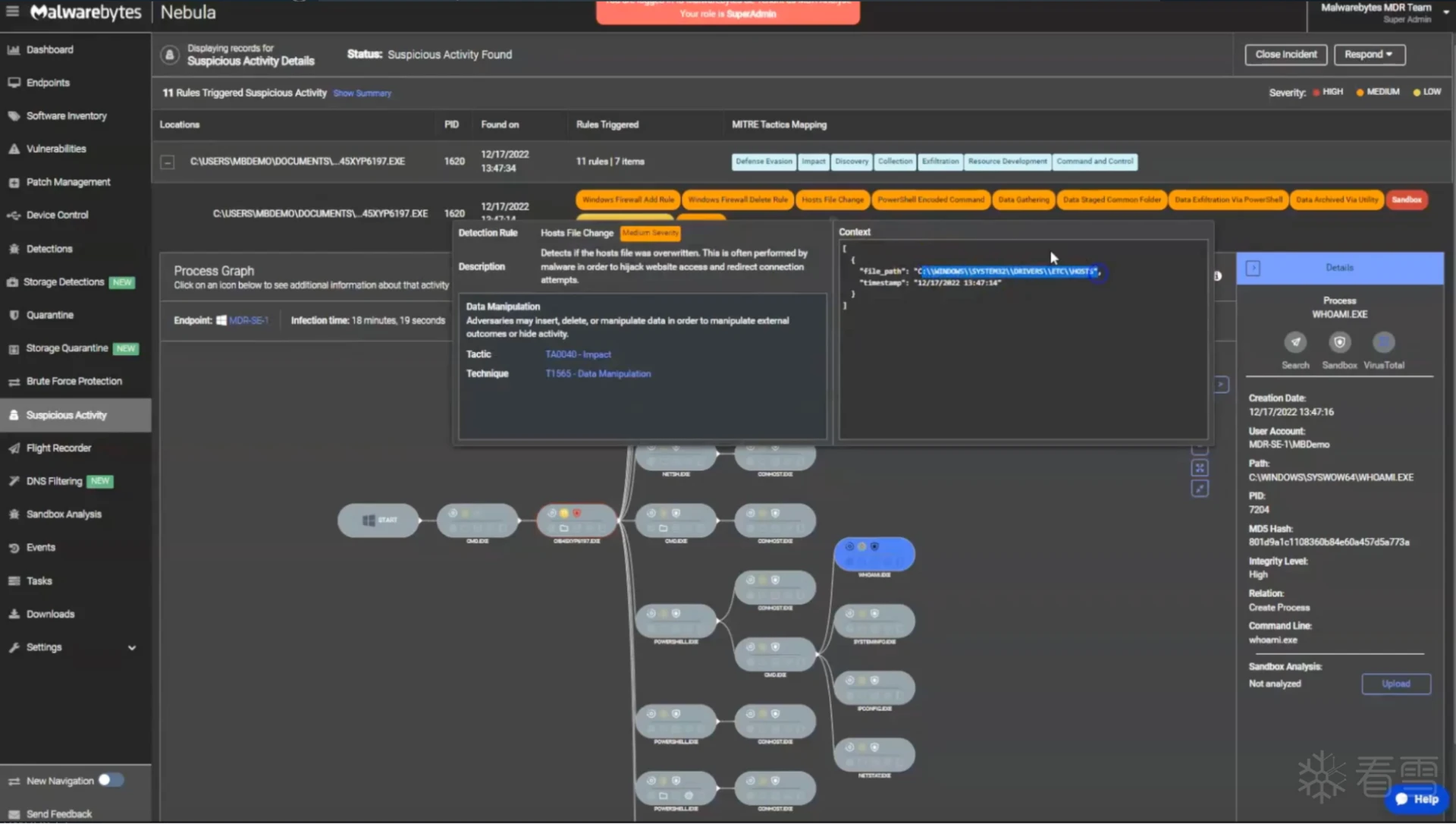Click the Resource Development MITRE tag

[1008, 162]
